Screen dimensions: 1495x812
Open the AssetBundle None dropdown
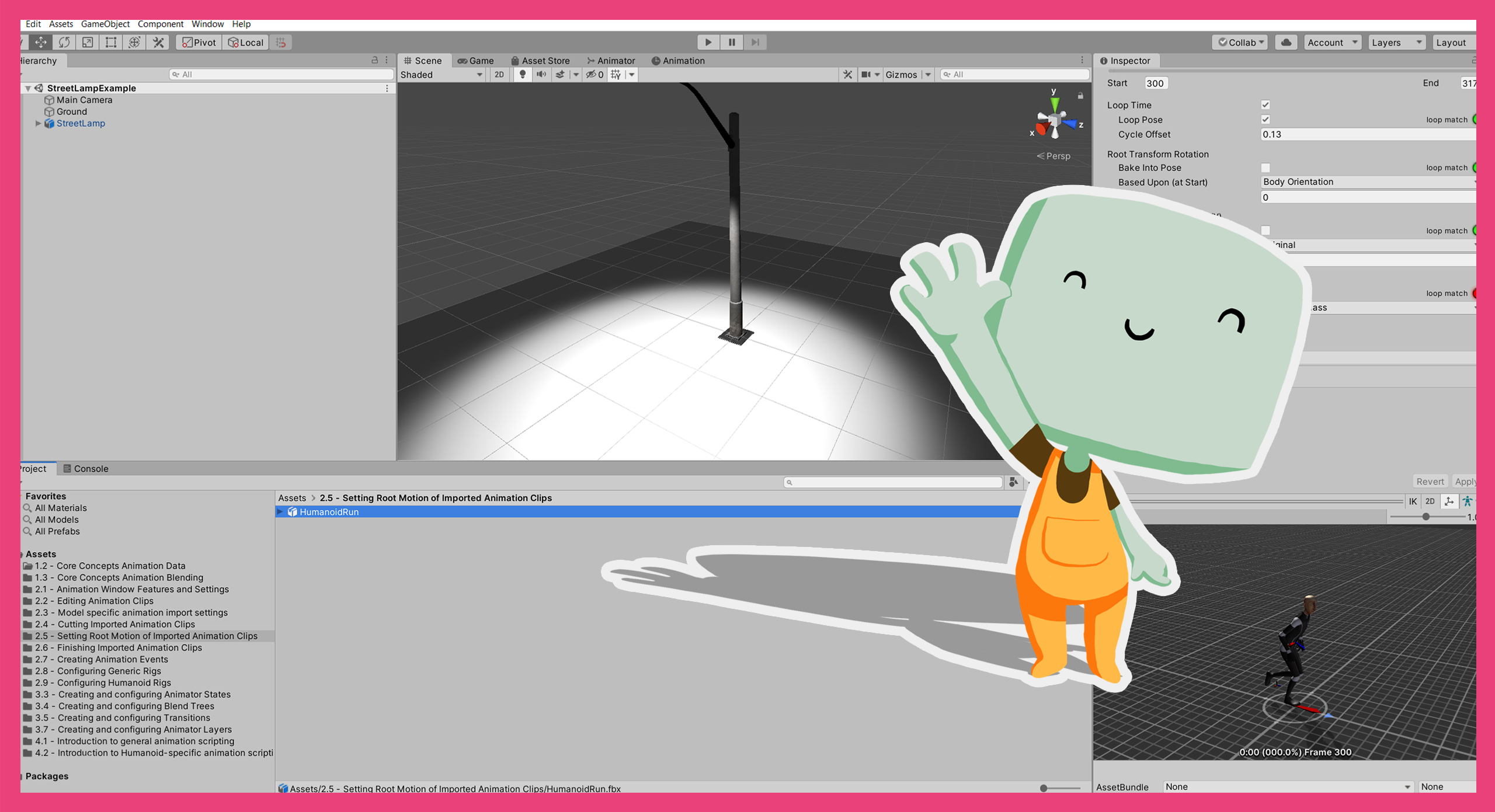point(1288,787)
